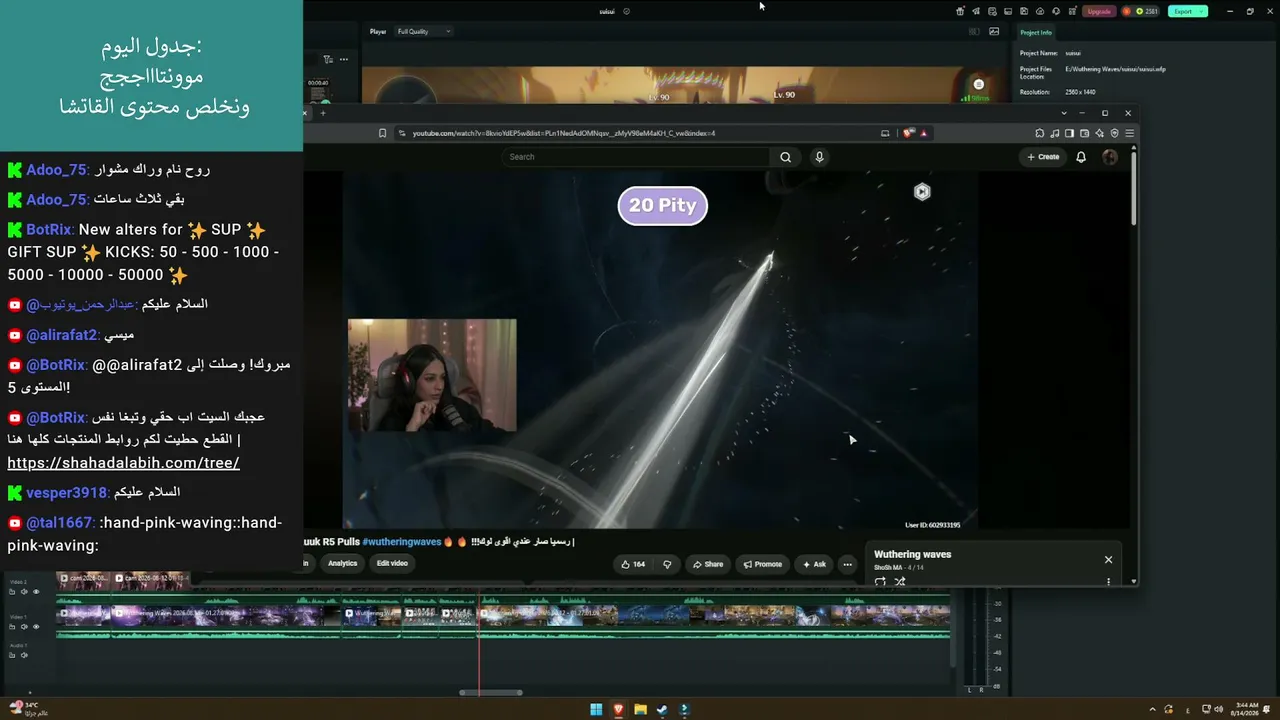This screenshot has width=1280, height=720.
Task: Toggle shuffle for the Wuthering waves playlist
Action: 899,581
